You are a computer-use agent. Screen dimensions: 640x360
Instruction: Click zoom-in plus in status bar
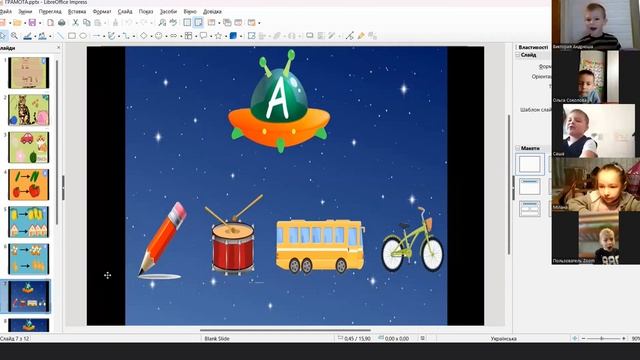(x=624, y=338)
